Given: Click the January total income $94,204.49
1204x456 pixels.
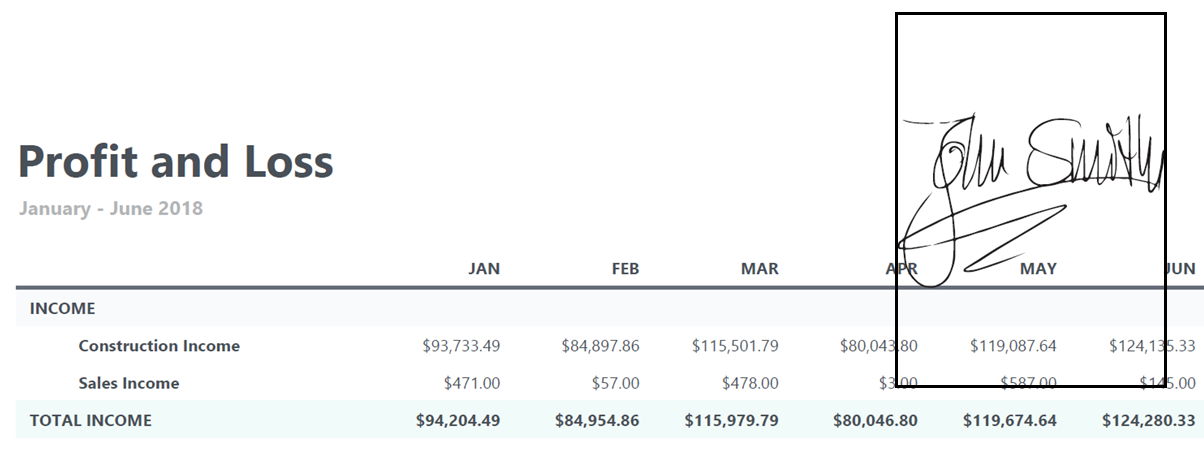Looking at the screenshot, I should pyautogui.click(x=458, y=420).
